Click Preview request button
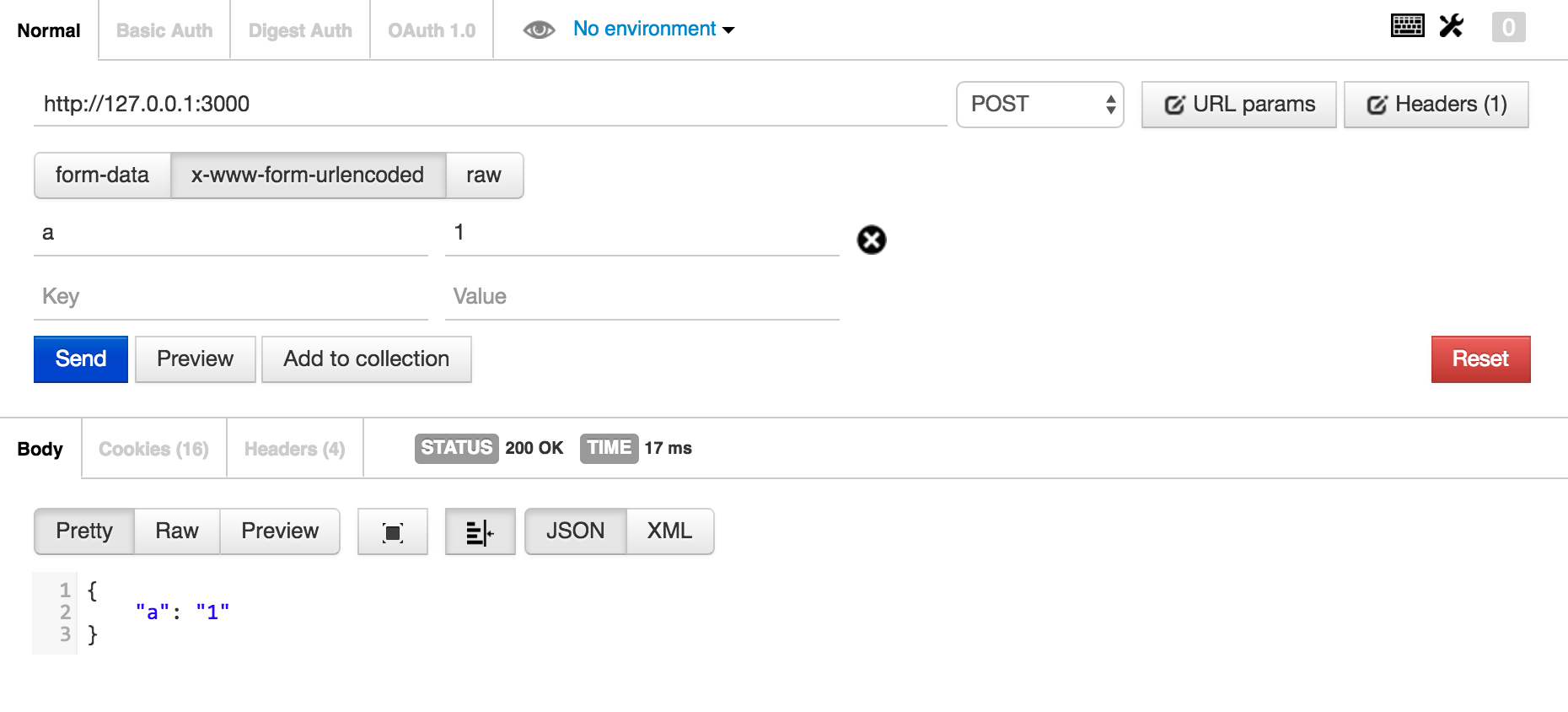This screenshot has height=712, width=1568. coord(196,359)
